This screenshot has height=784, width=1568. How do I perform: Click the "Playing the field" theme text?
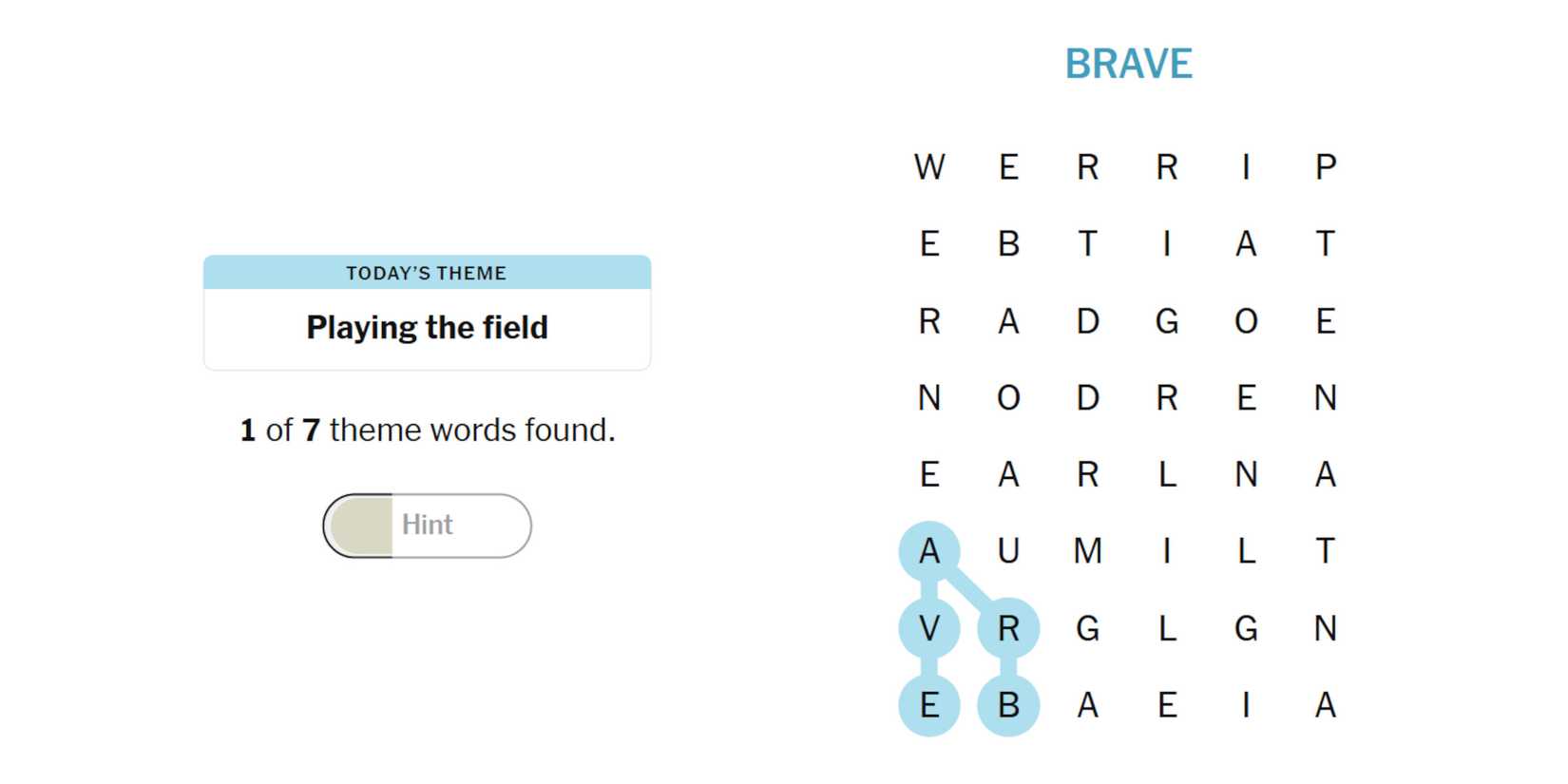(427, 328)
